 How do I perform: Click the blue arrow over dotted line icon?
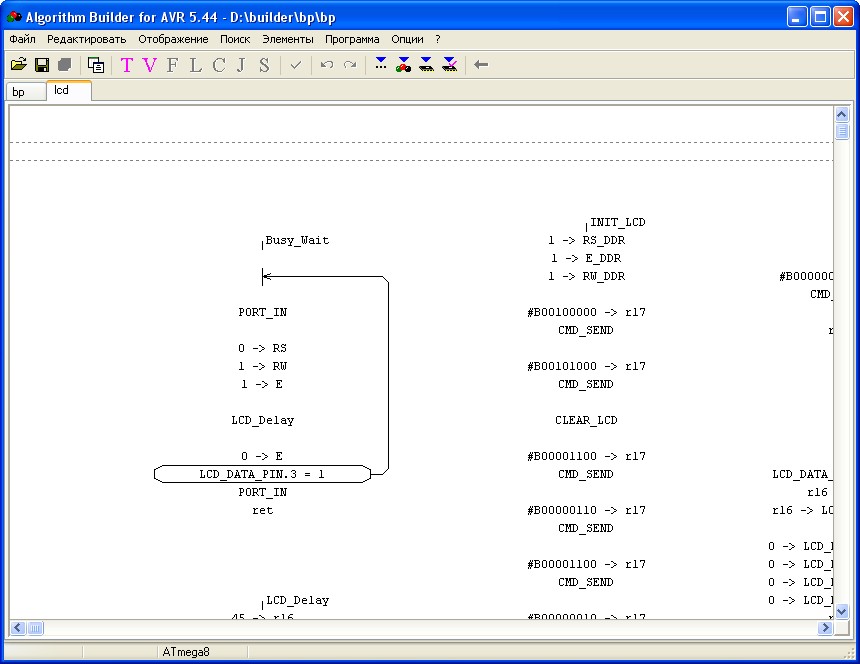[x=381, y=64]
